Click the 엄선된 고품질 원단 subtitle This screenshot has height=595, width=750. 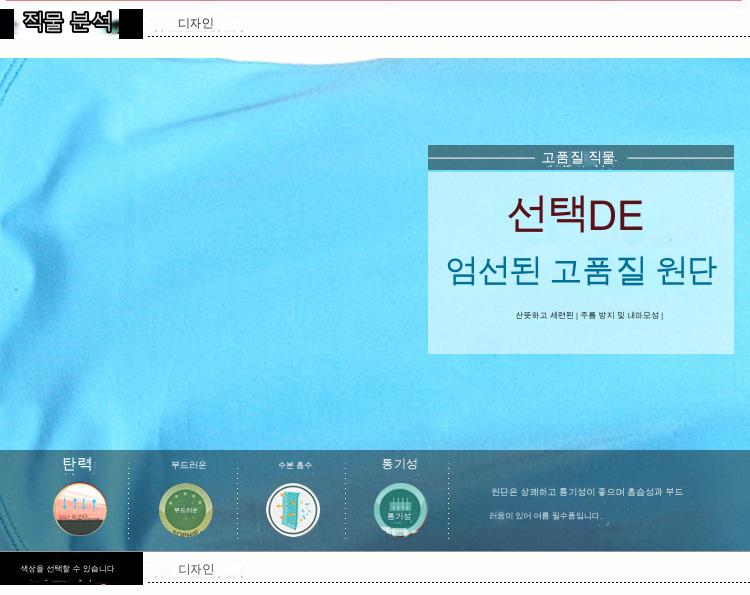pos(581,271)
